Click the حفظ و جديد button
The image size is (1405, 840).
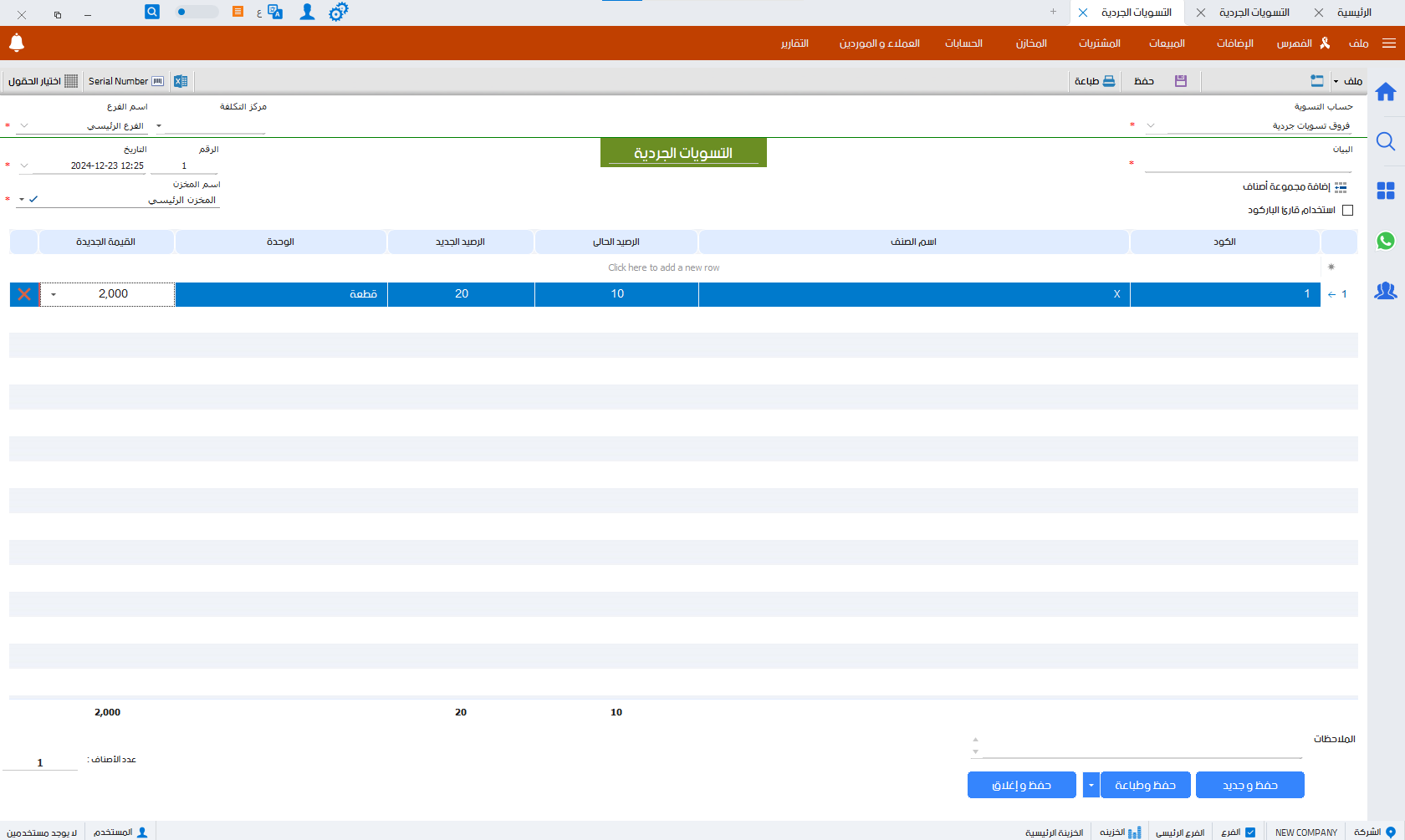point(1249,786)
